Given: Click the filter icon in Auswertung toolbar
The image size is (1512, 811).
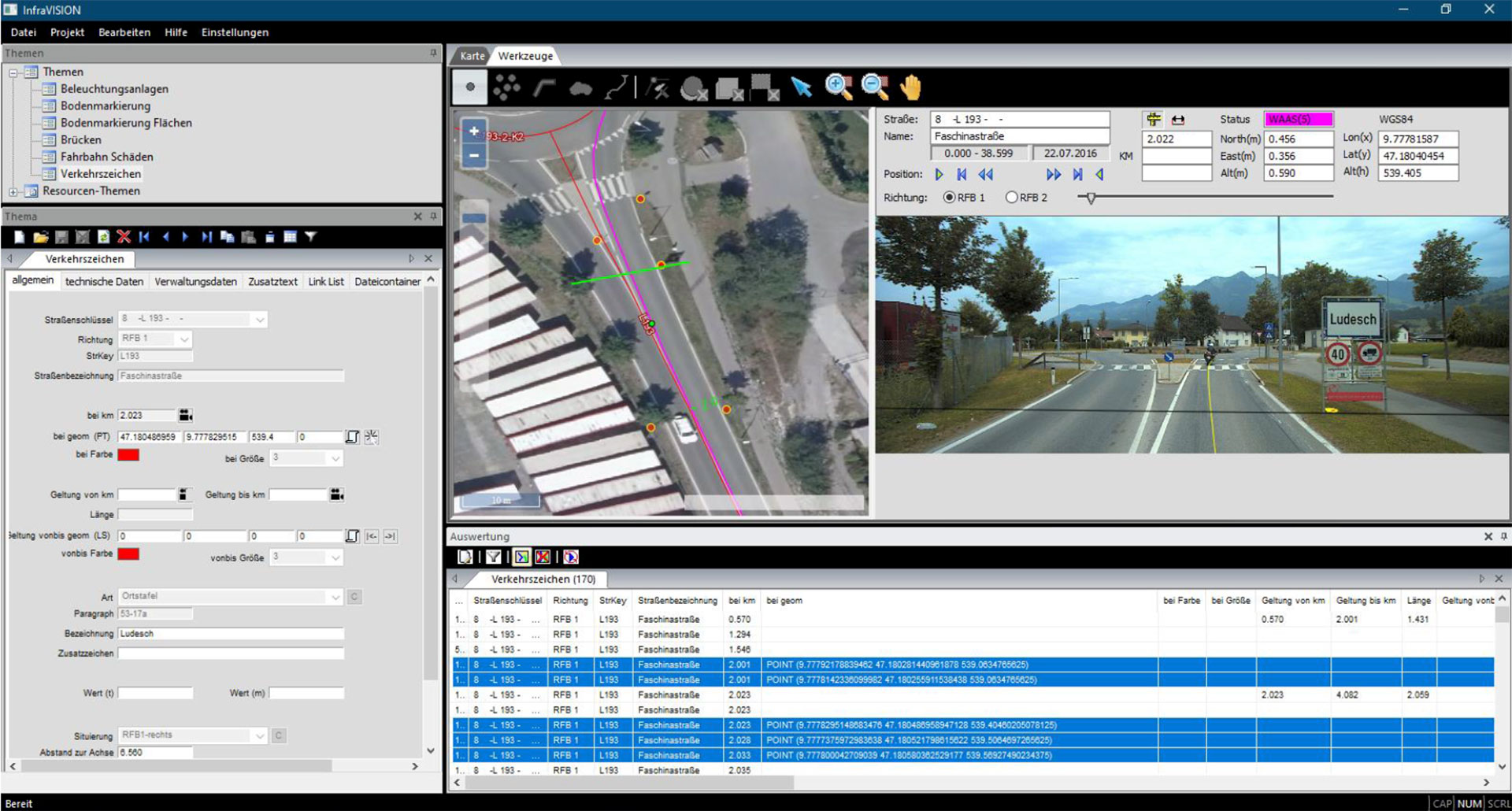Looking at the screenshot, I should click(493, 557).
